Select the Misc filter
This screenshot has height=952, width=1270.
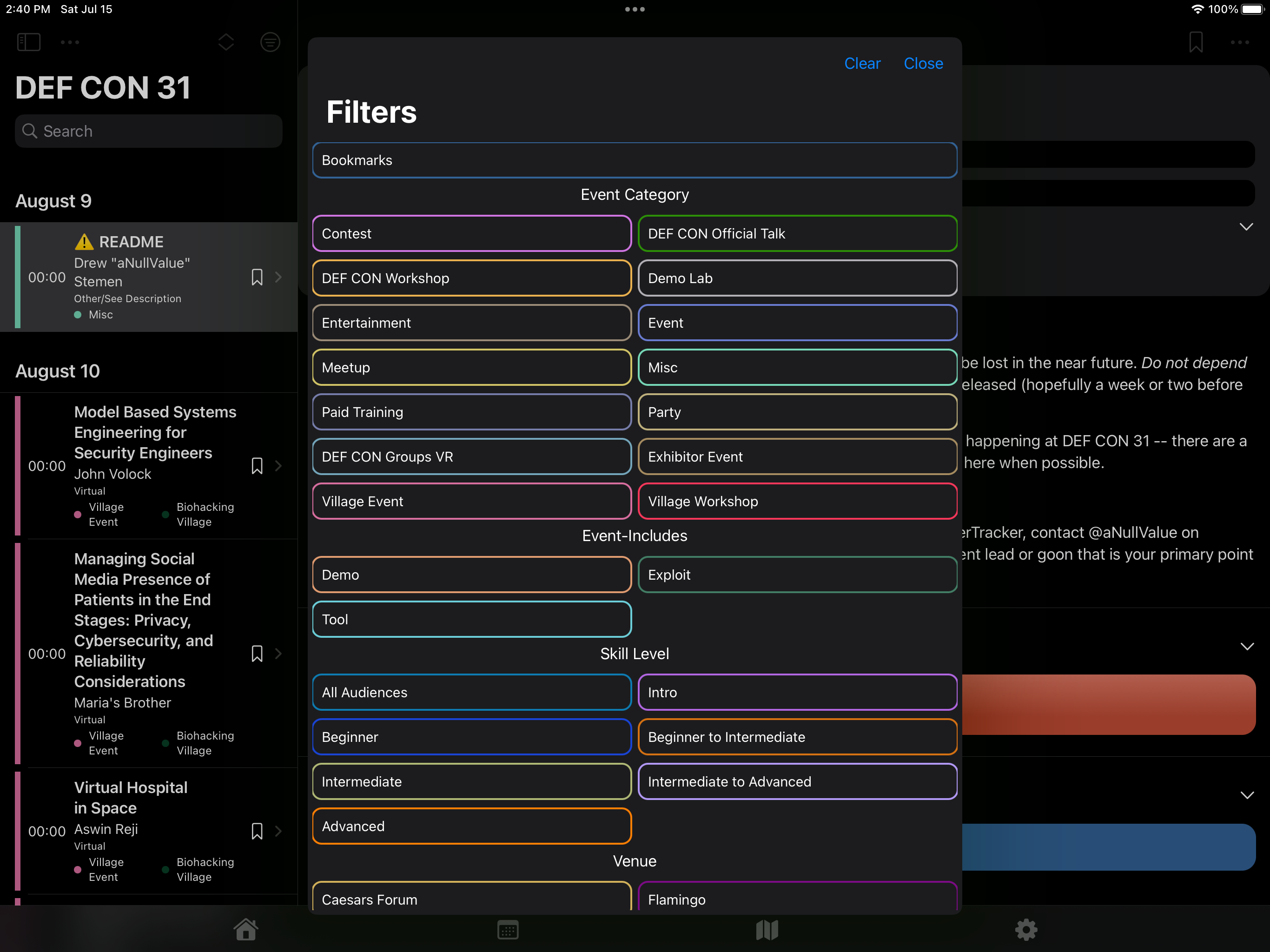(798, 368)
